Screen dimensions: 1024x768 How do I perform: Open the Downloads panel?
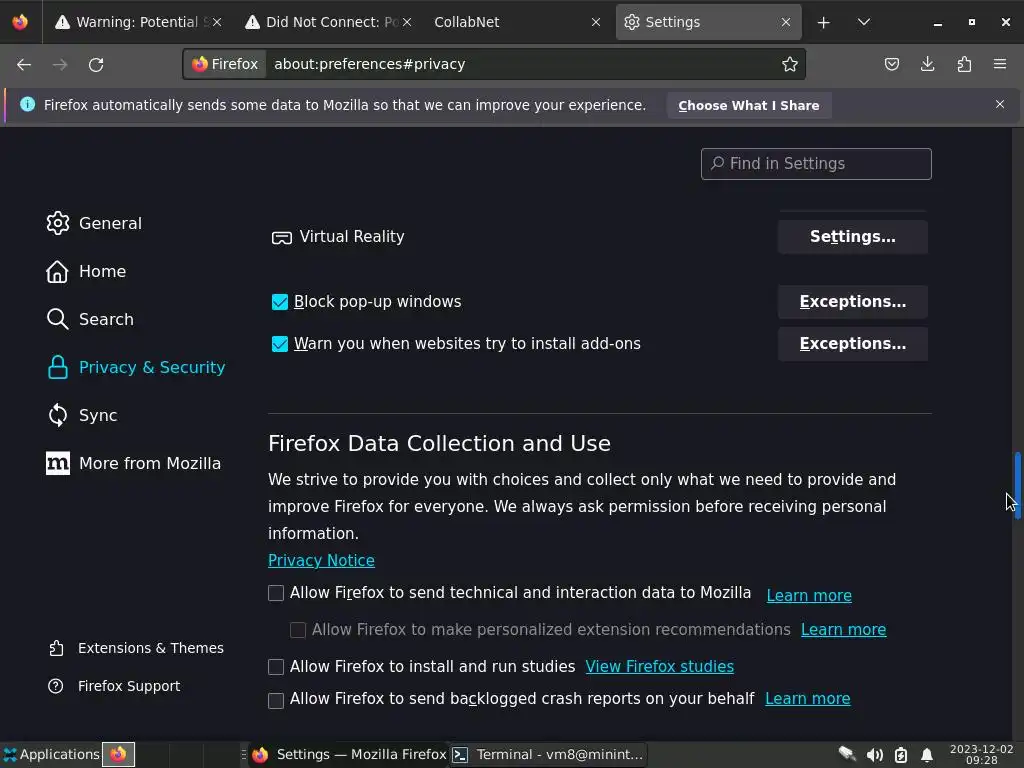pyautogui.click(x=927, y=64)
